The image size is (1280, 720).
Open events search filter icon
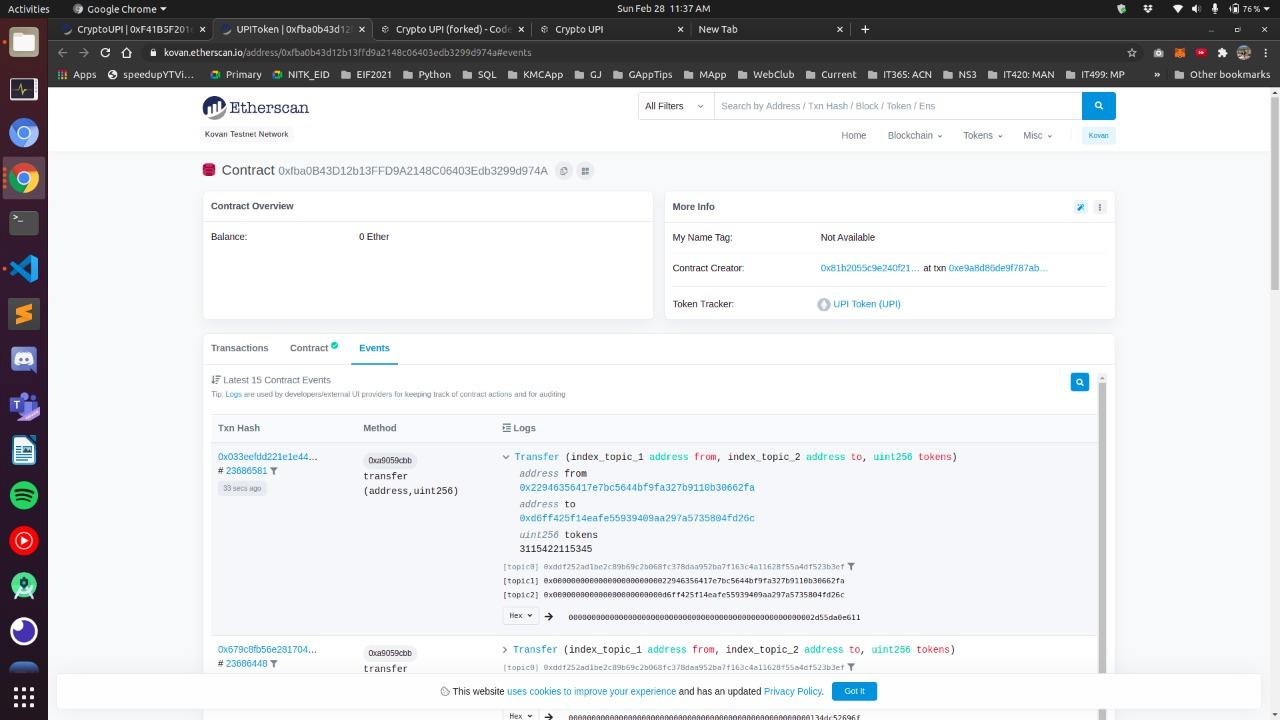point(1079,382)
